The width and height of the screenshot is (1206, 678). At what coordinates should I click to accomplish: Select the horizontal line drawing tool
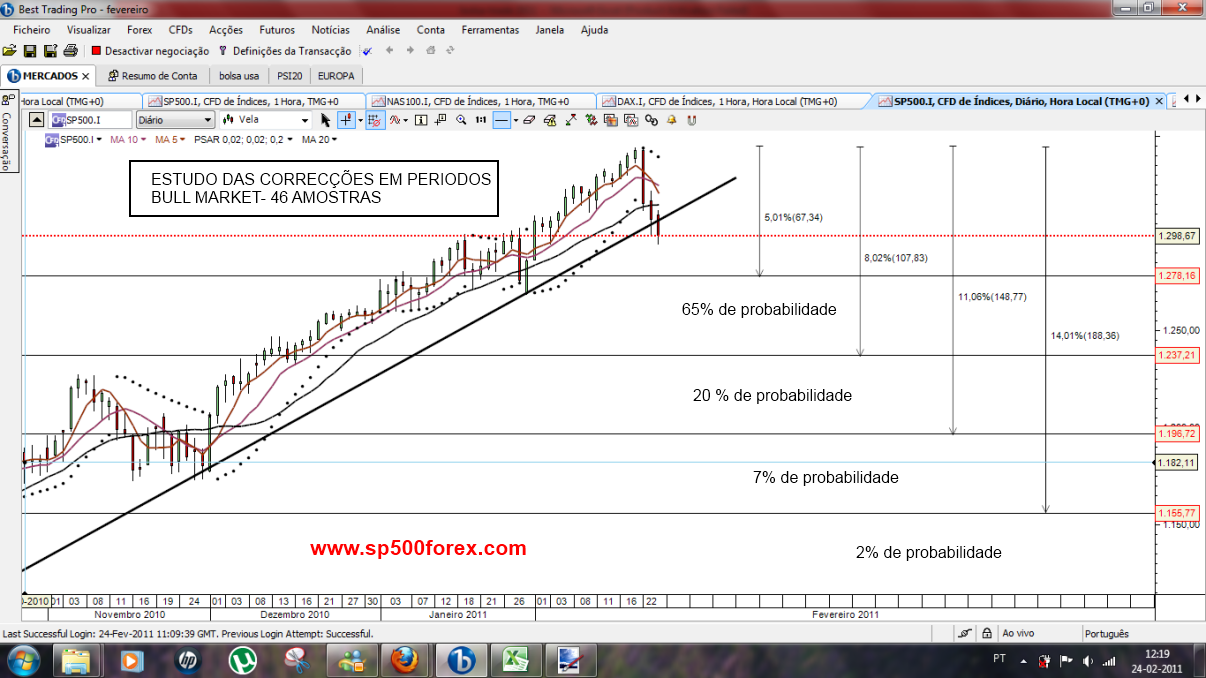click(502, 120)
